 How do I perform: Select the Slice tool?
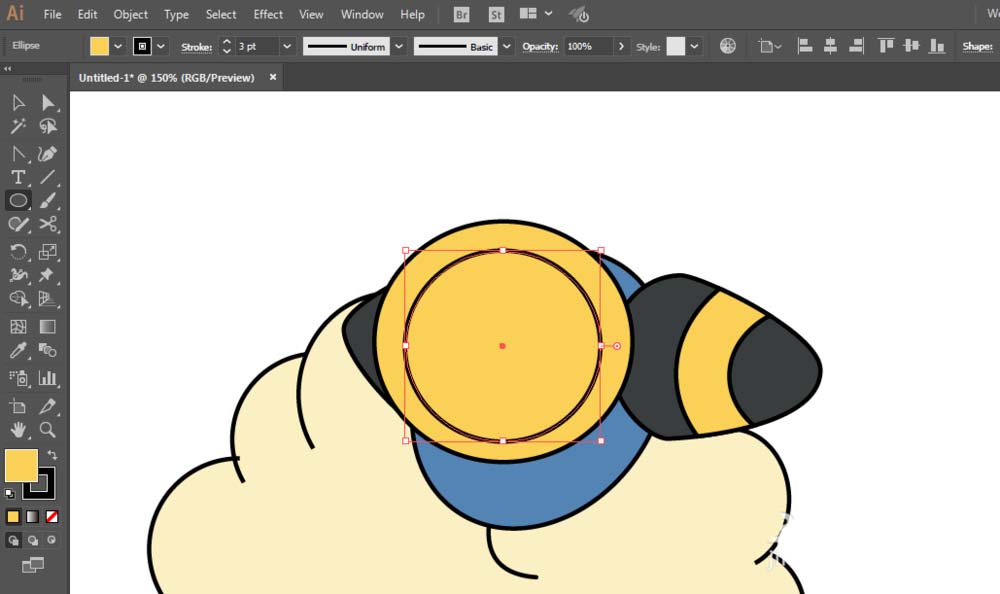tap(48, 406)
